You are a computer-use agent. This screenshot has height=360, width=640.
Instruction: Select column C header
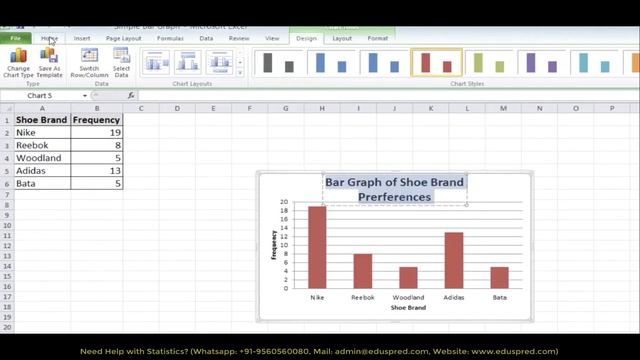pyautogui.click(x=141, y=109)
